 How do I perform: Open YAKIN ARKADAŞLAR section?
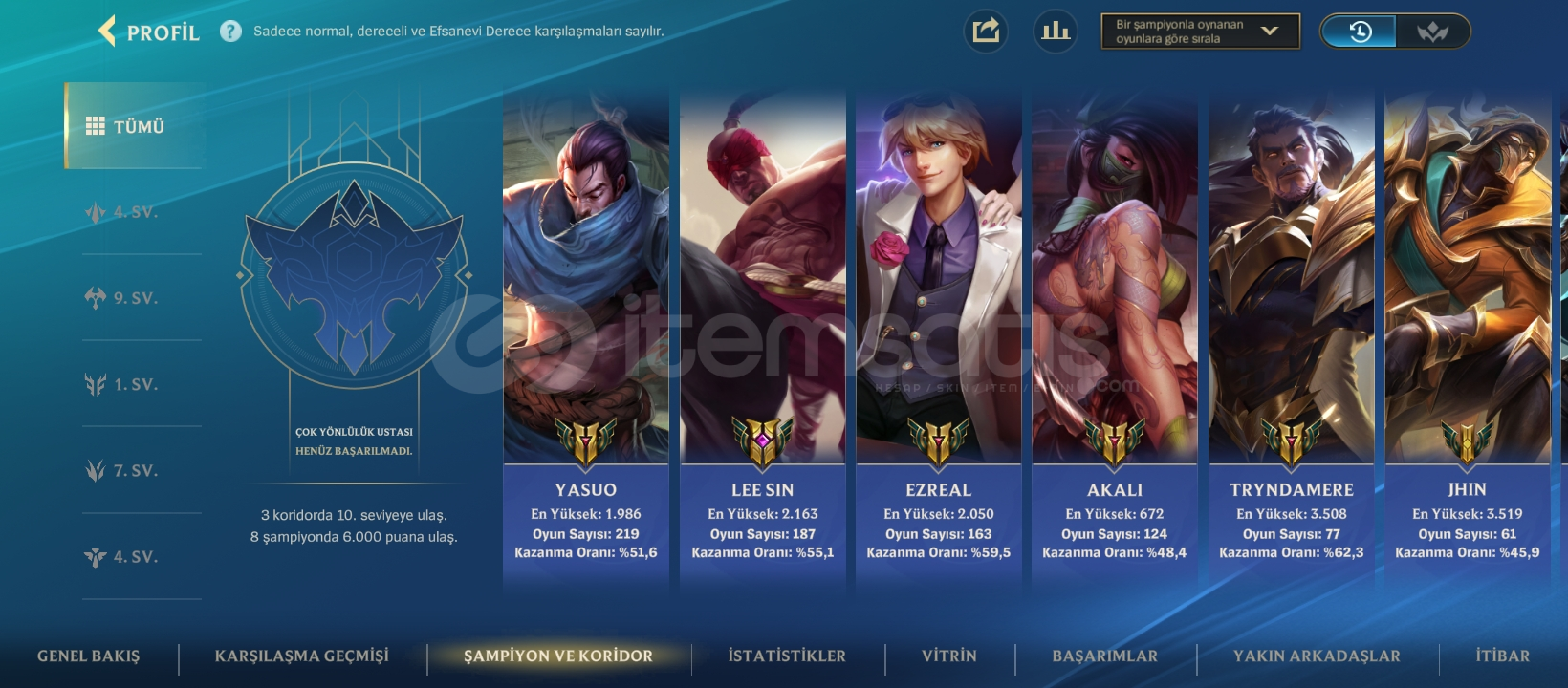point(1317,656)
